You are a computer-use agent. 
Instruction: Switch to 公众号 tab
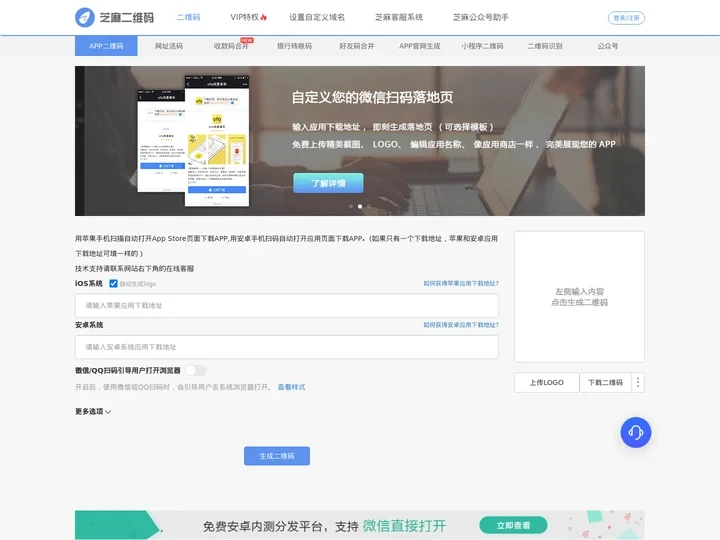608,46
